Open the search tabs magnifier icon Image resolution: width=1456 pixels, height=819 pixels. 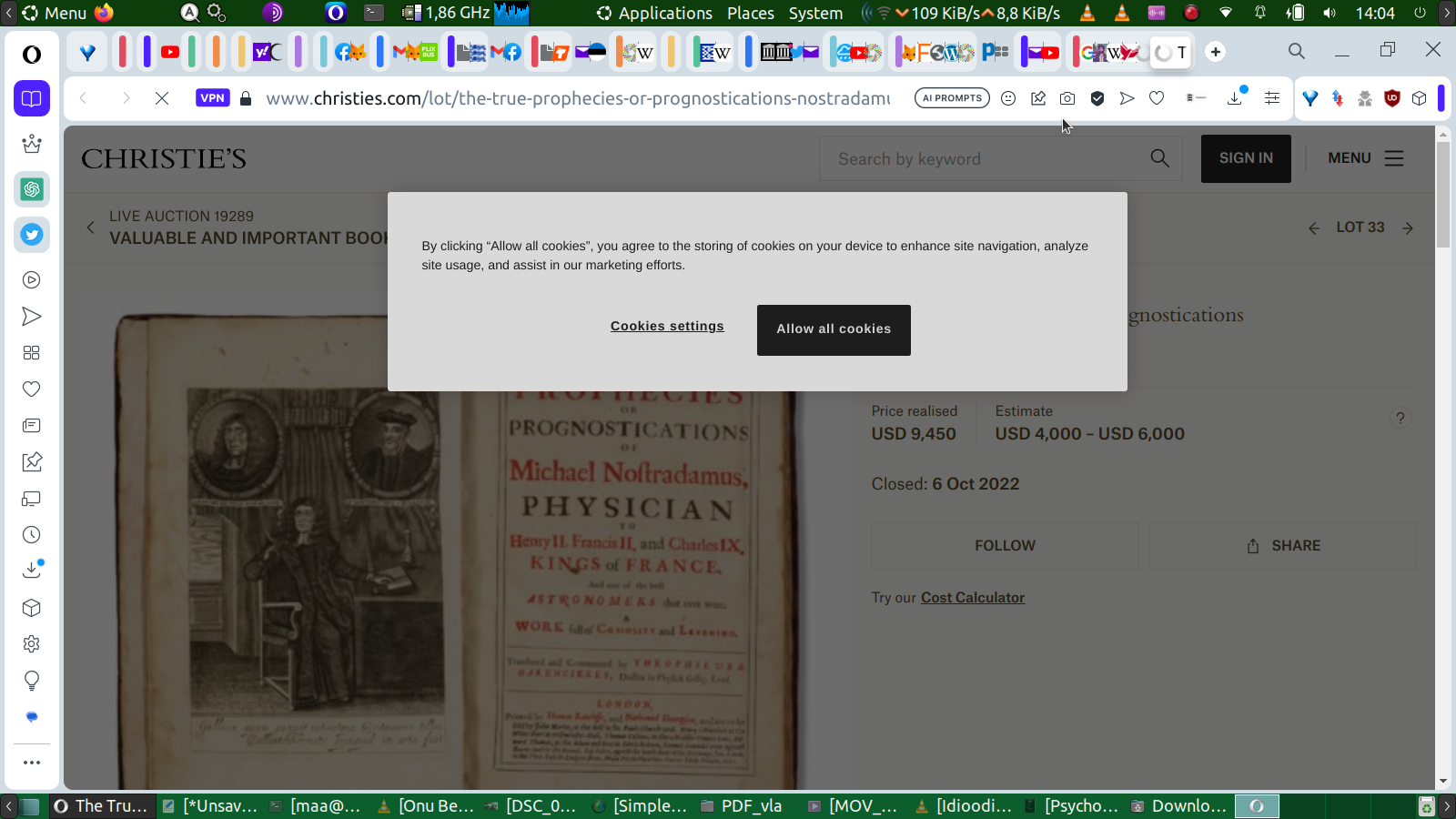[1297, 52]
